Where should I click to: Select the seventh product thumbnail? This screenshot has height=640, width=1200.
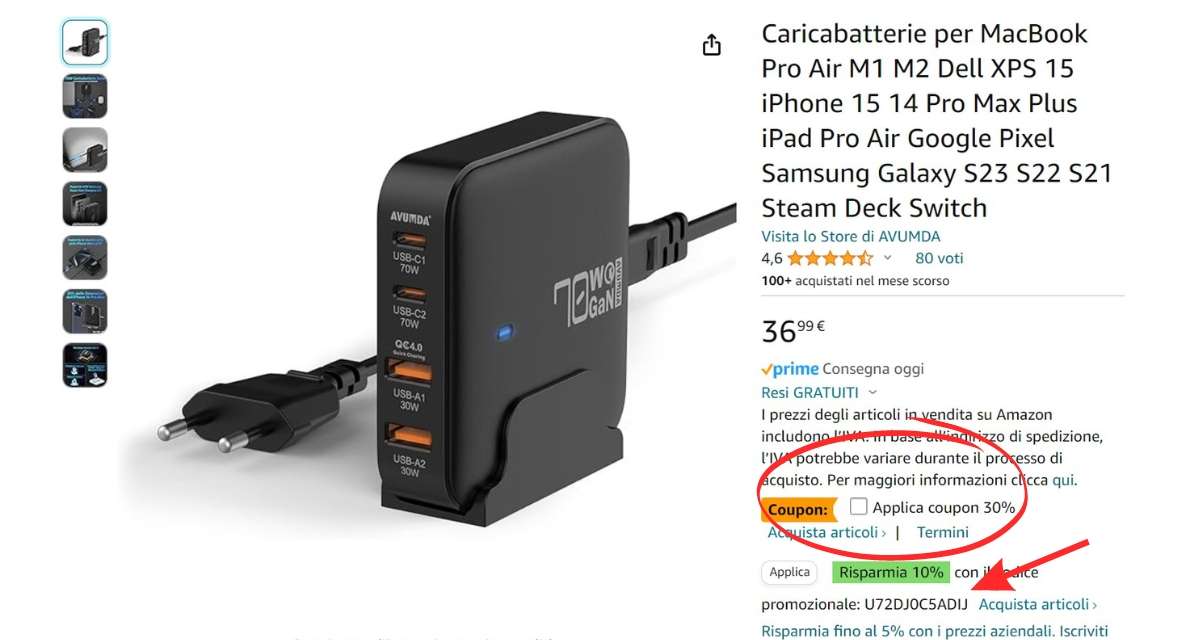pyautogui.click(x=85, y=366)
